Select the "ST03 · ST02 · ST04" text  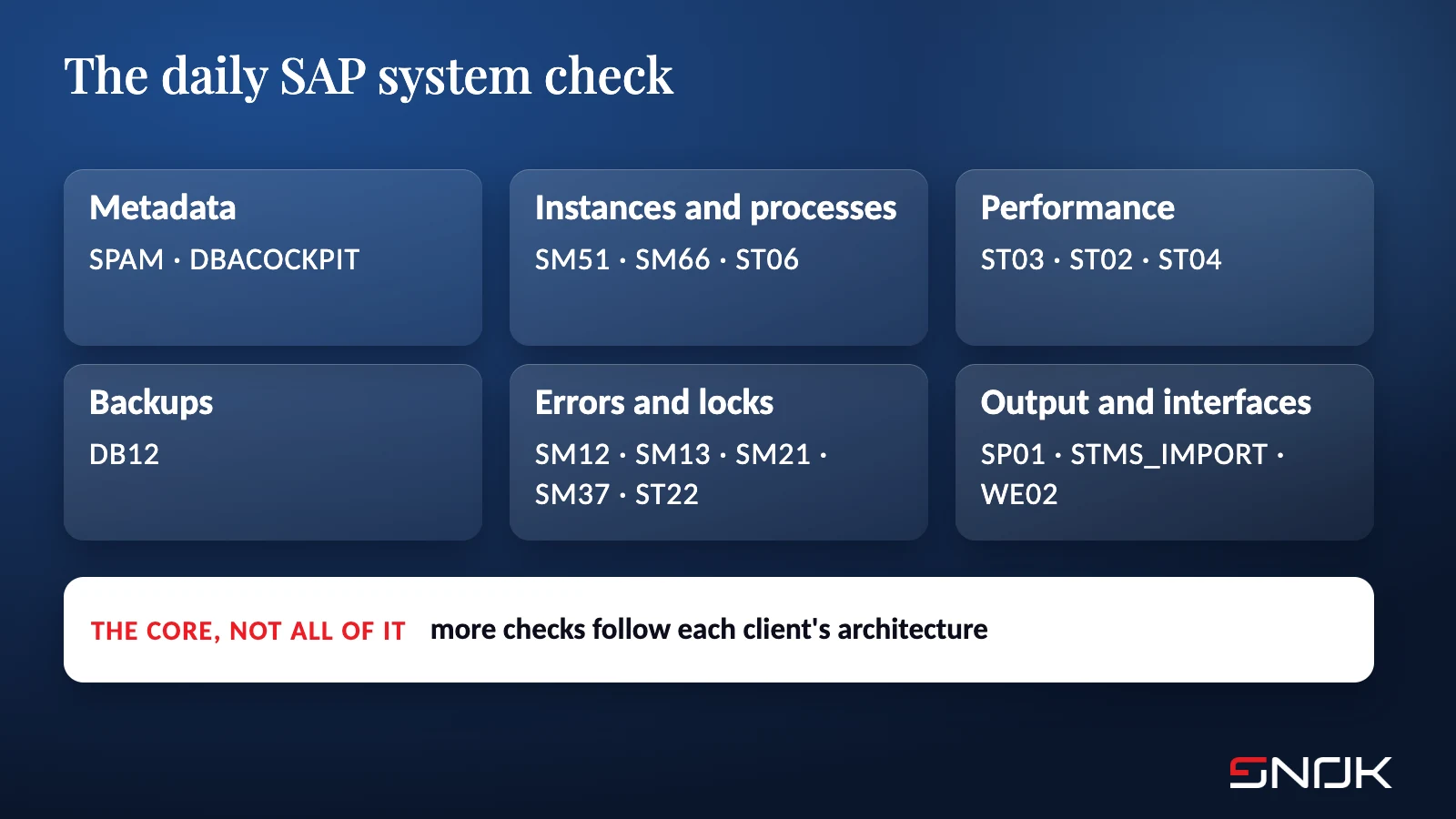(x=1101, y=259)
